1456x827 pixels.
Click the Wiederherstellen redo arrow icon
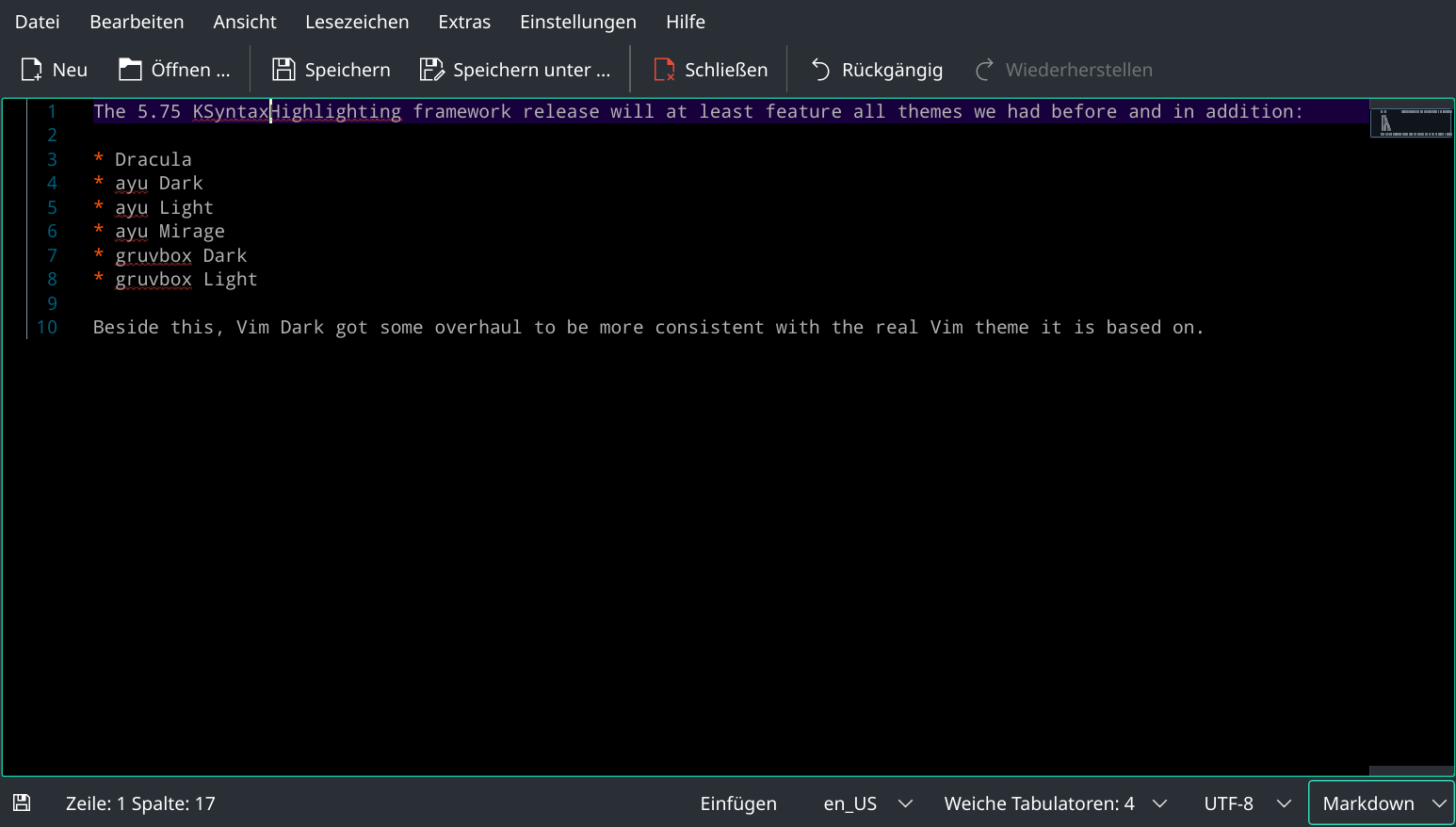pos(984,70)
